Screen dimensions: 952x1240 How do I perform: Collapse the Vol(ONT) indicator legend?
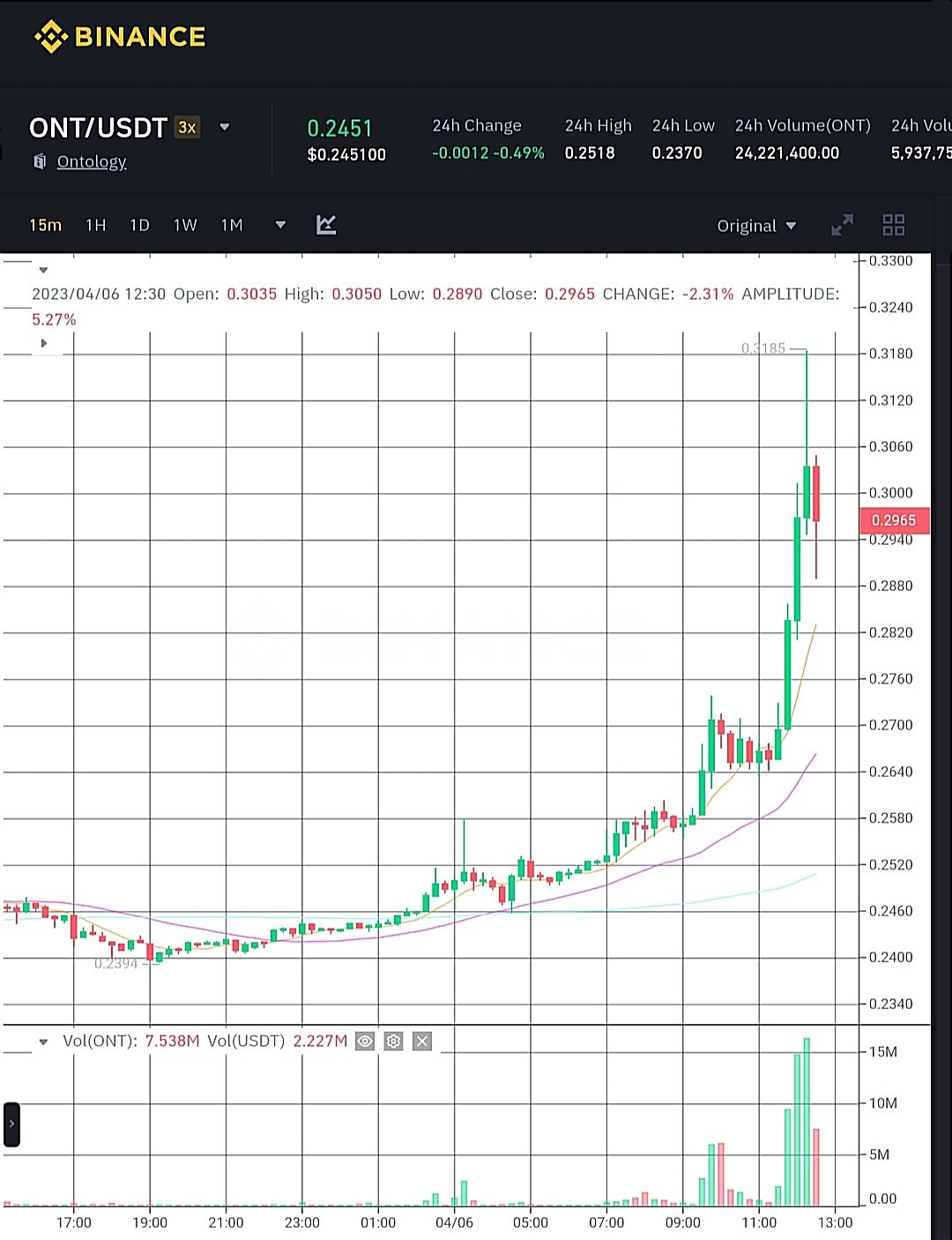tap(43, 1042)
